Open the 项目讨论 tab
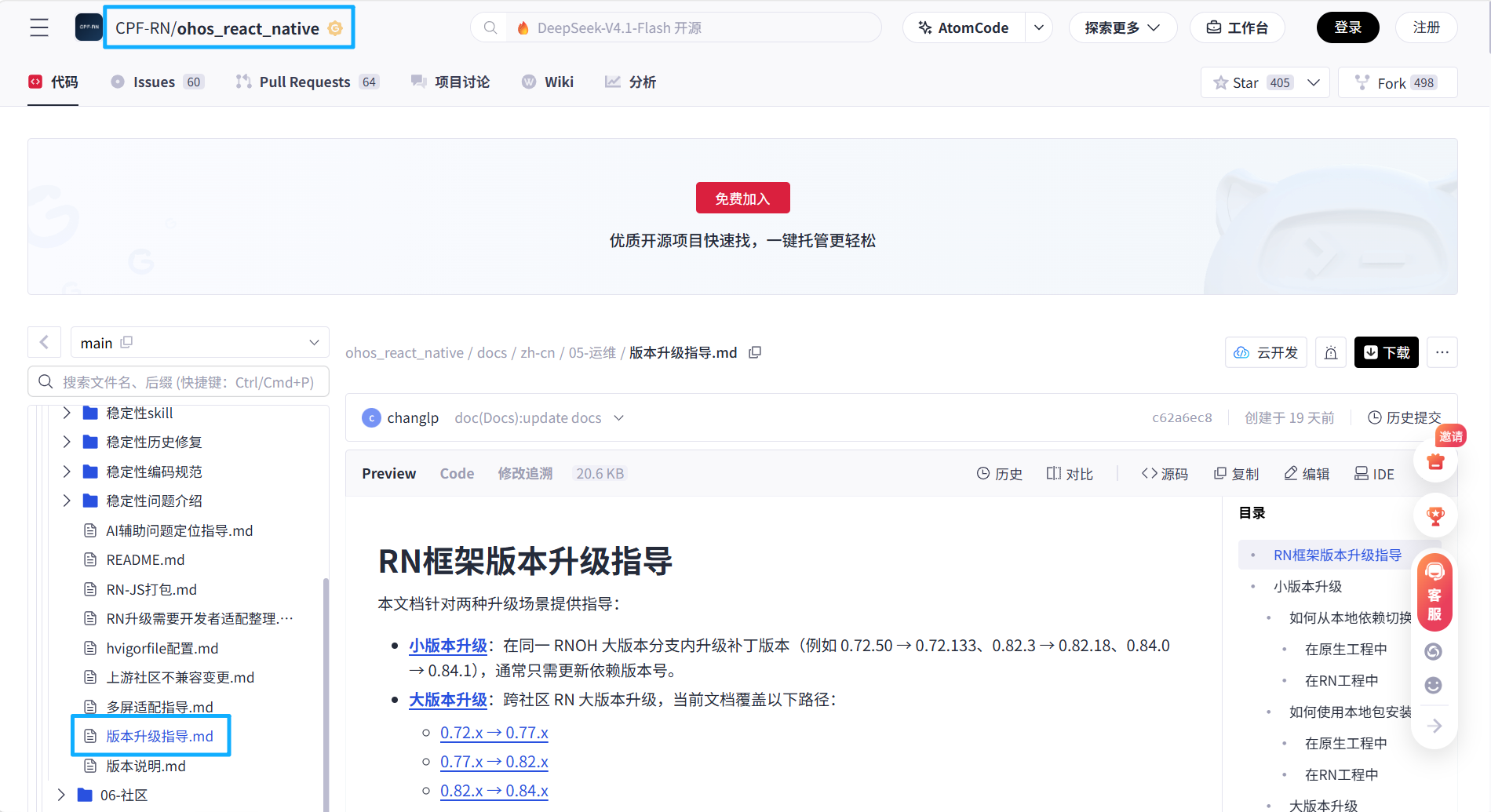 (450, 82)
